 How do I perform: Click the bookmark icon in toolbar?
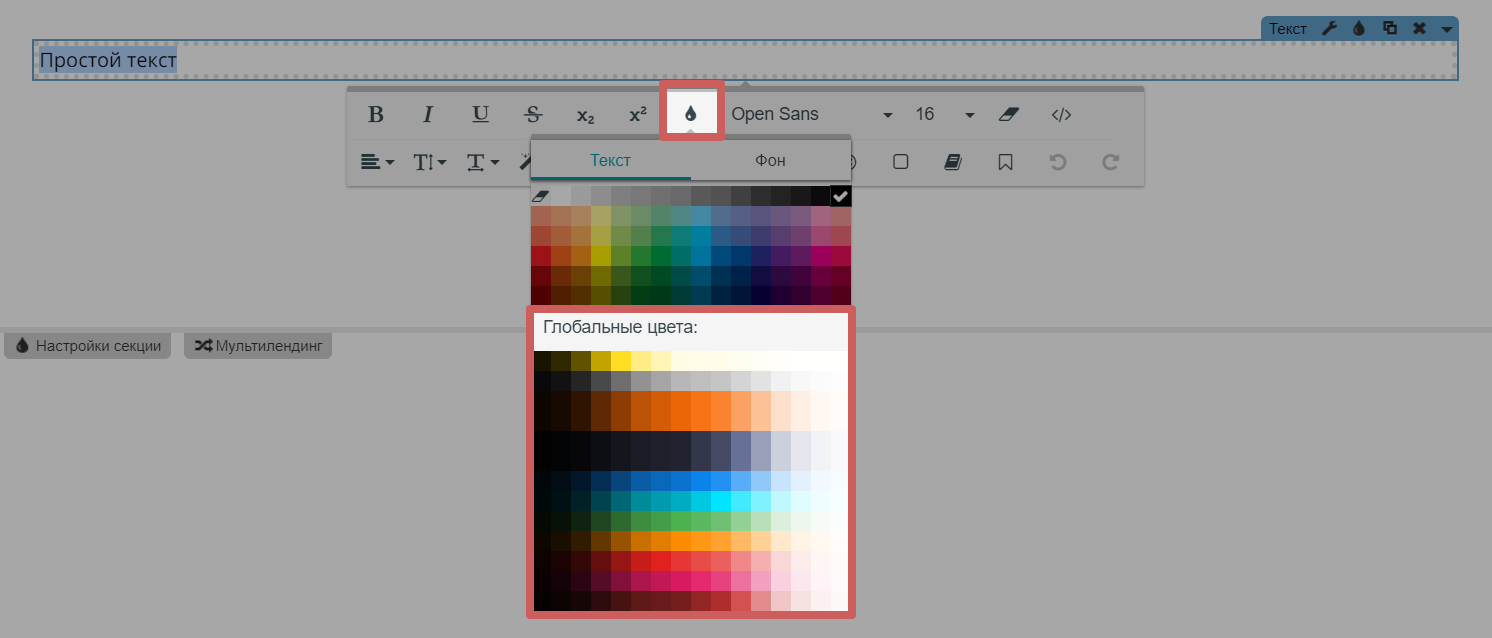point(1005,161)
